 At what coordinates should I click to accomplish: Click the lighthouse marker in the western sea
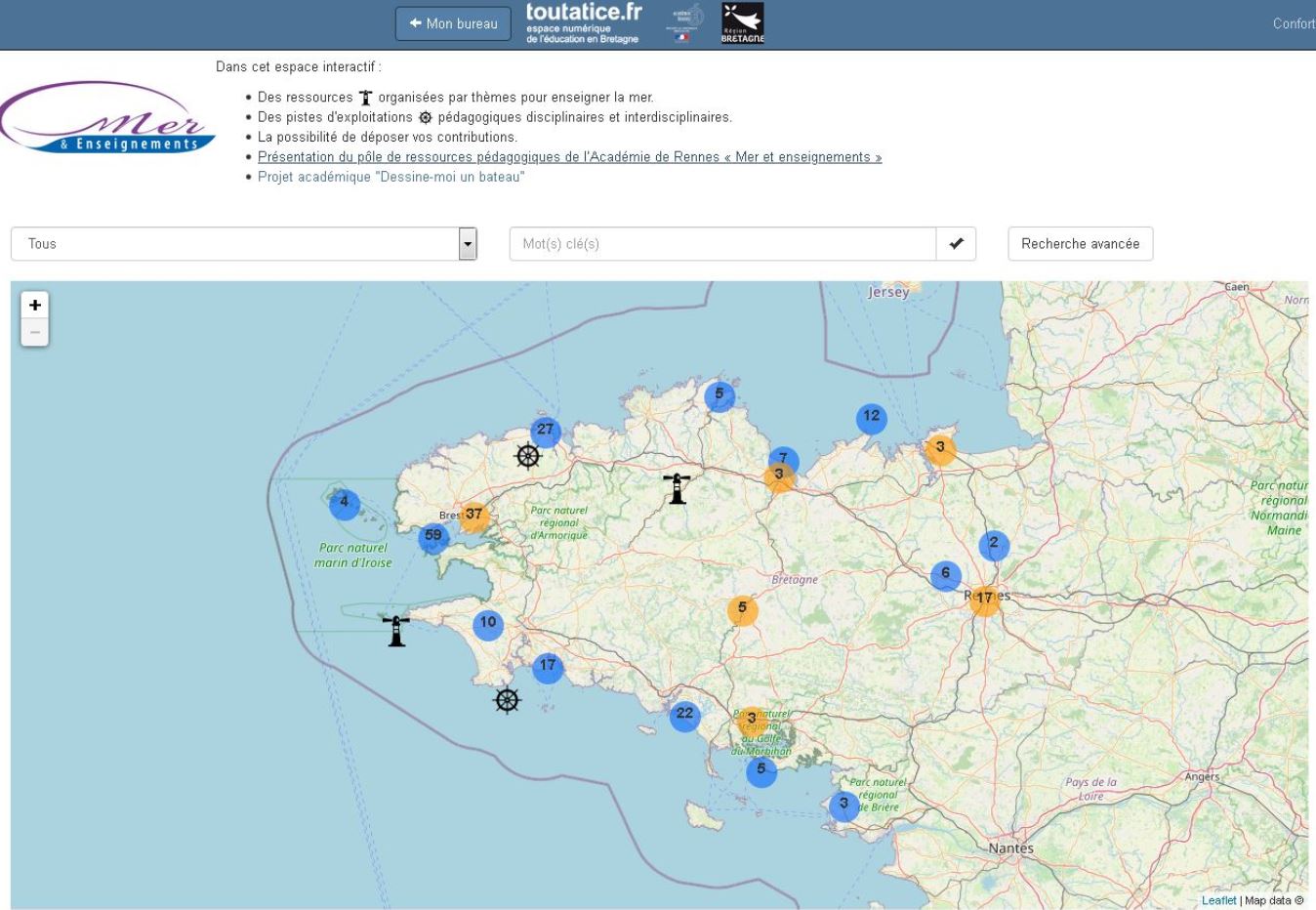click(x=395, y=631)
